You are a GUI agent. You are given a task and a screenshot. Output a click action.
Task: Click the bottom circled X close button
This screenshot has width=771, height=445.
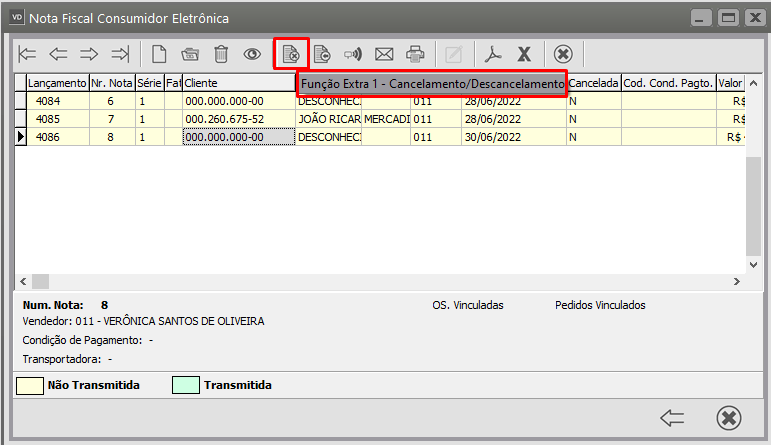(729, 417)
